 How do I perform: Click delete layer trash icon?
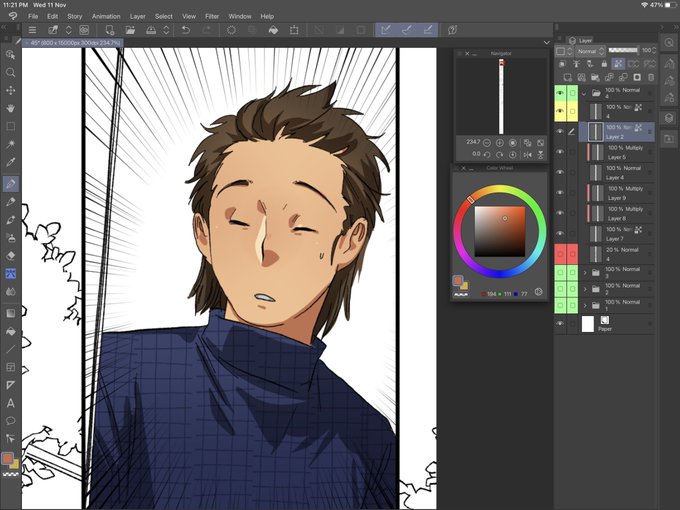pos(651,77)
